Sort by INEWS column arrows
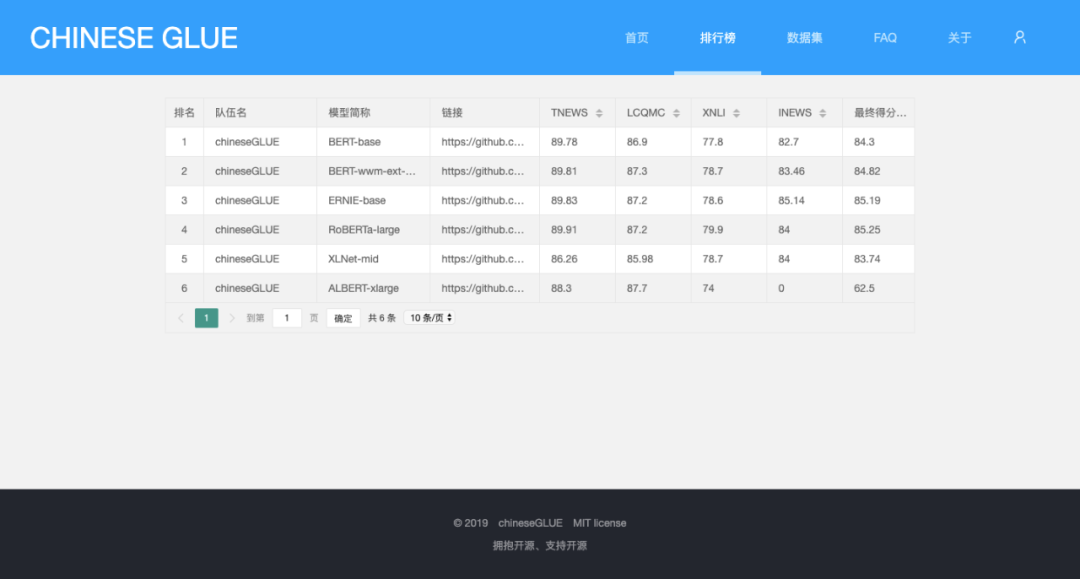This screenshot has width=1080, height=579. [x=822, y=113]
